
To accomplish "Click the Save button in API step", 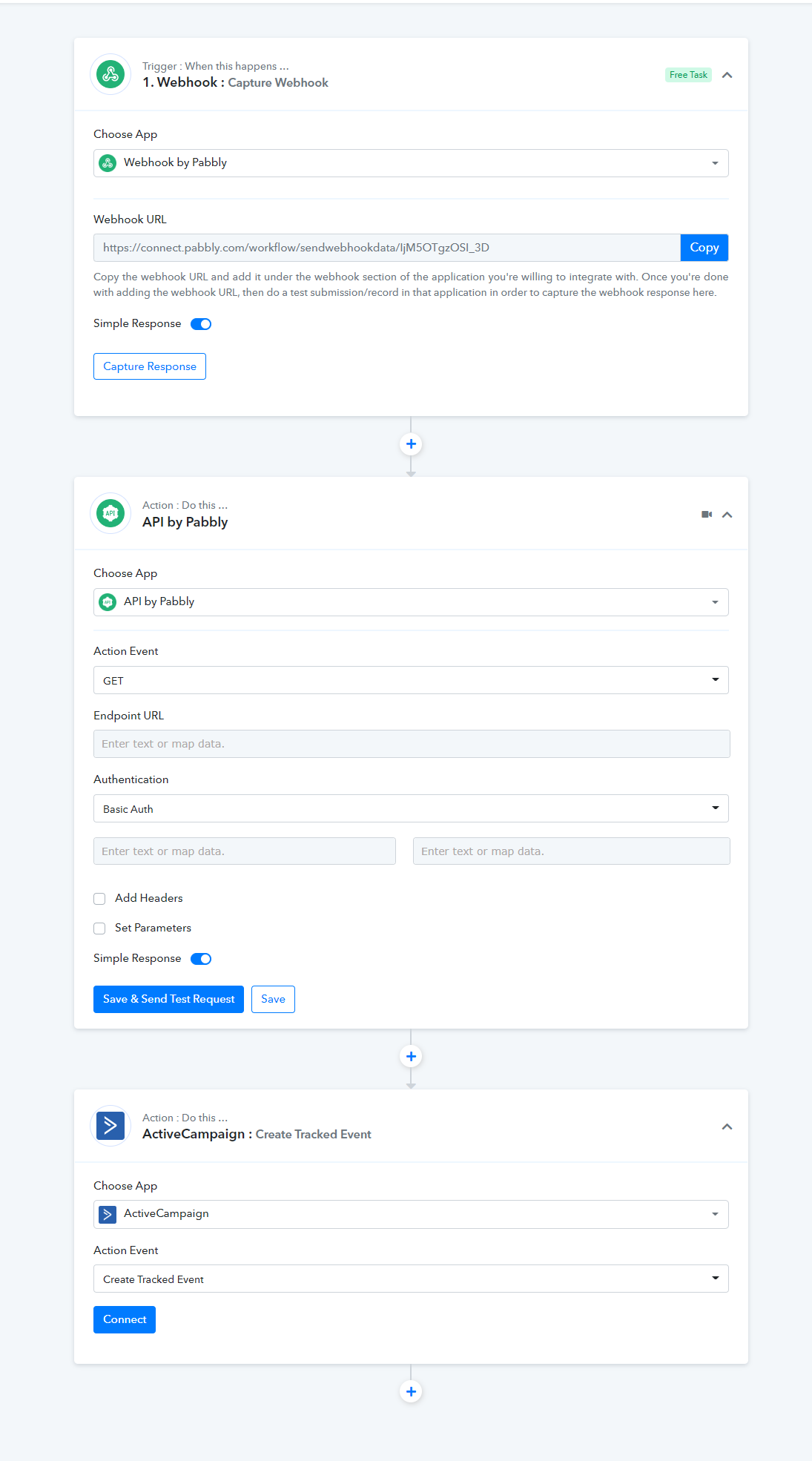I will 273,999.
